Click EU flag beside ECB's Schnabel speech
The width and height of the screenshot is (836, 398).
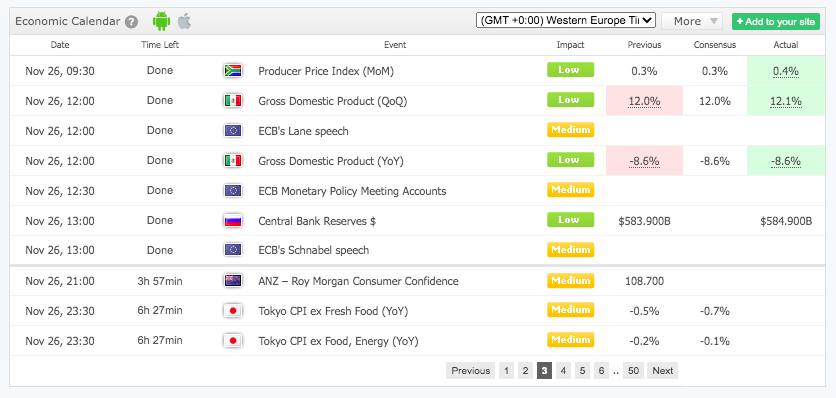click(233, 250)
